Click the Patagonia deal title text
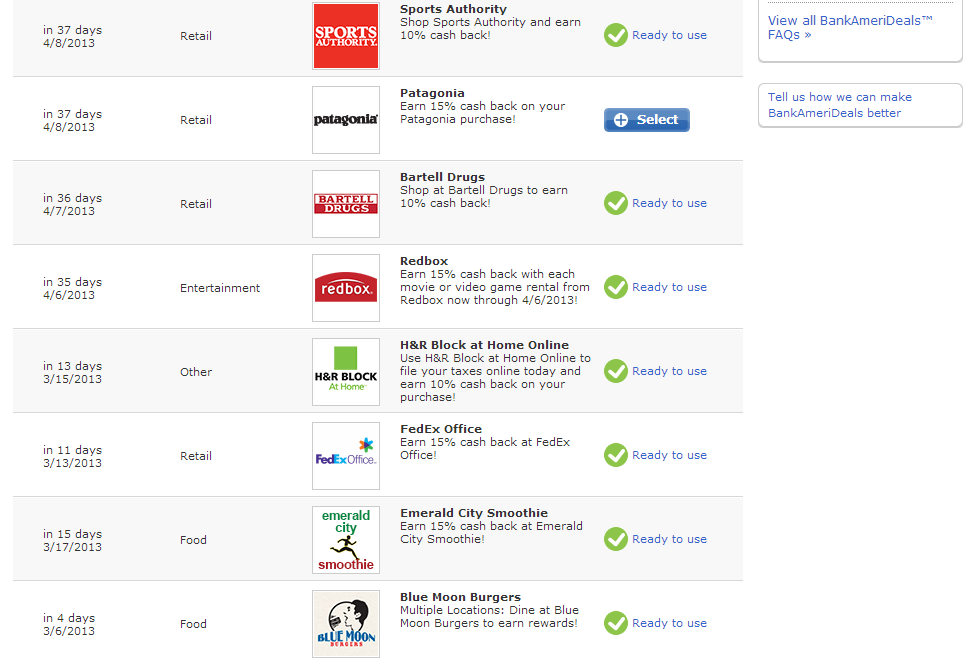Screen dimensions: 977x659 tap(432, 93)
